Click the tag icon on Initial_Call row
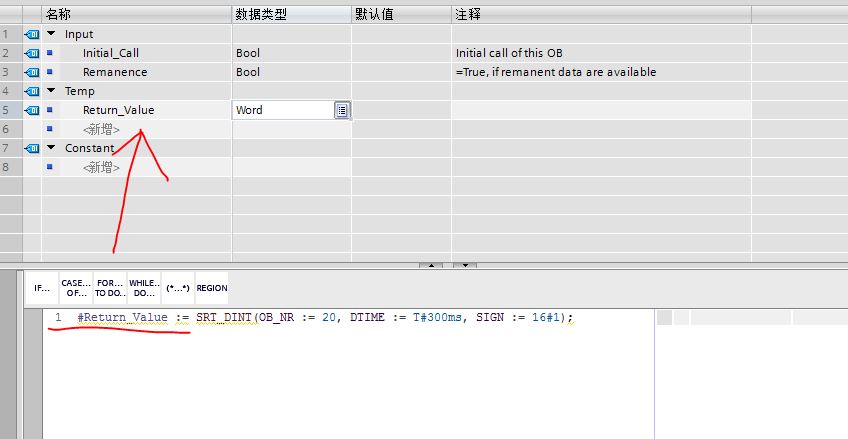Viewport: 848px width, 439px height. click(x=31, y=53)
